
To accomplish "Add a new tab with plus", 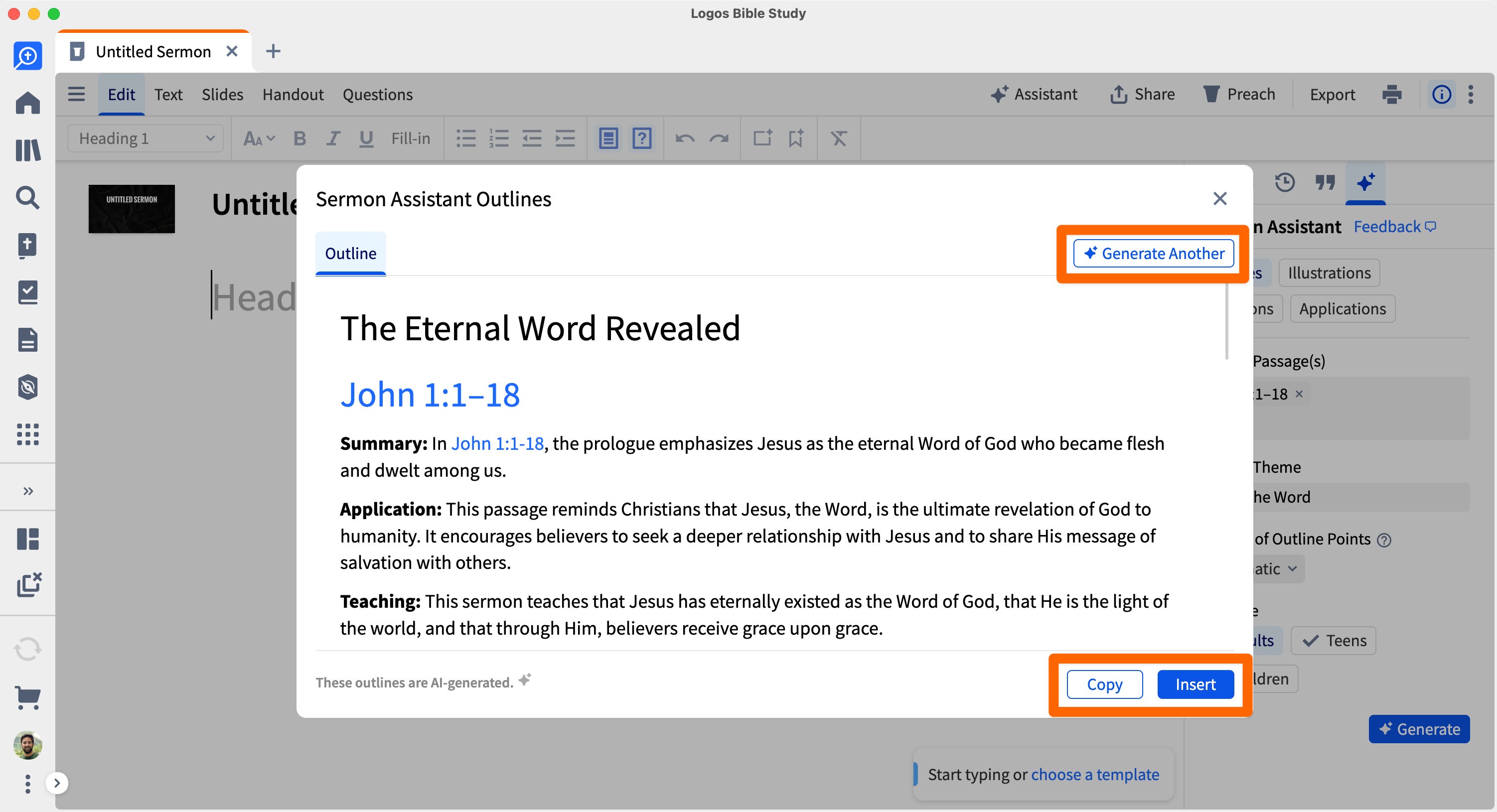I will point(273,51).
